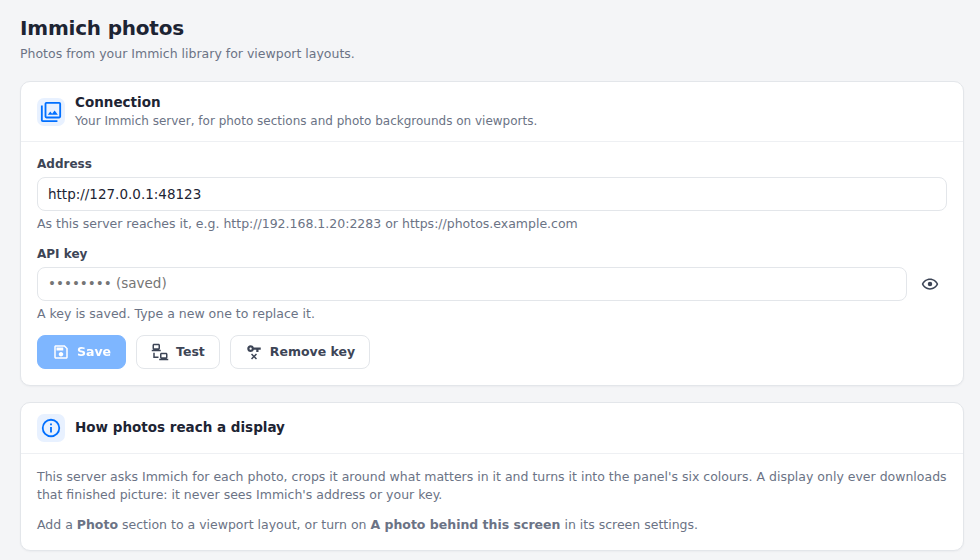980x560 pixels.
Task: Click the subtitle 'Photos from your Immich library for viewport layouts.'
Action: coord(187,54)
